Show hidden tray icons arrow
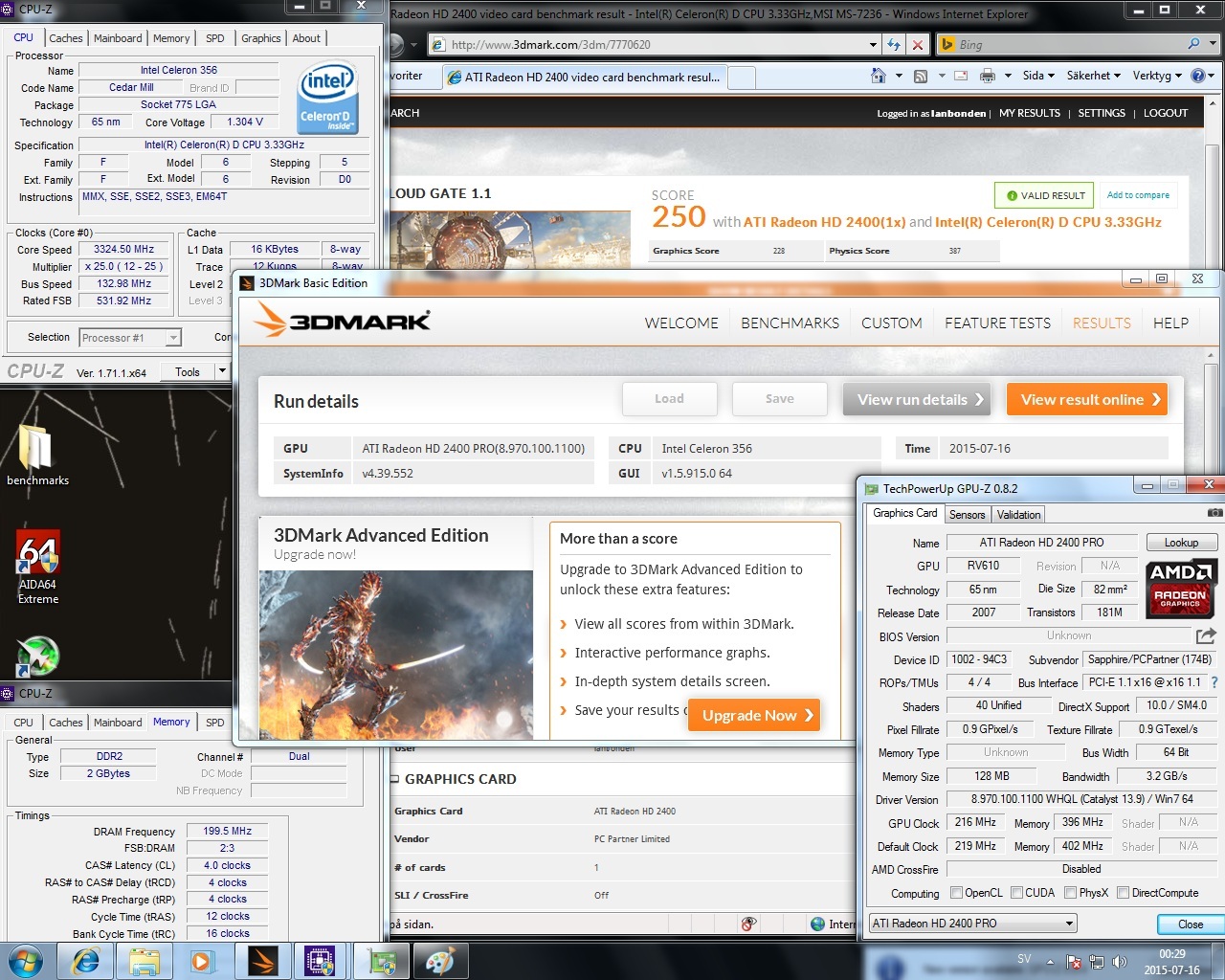 (1050, 962)
